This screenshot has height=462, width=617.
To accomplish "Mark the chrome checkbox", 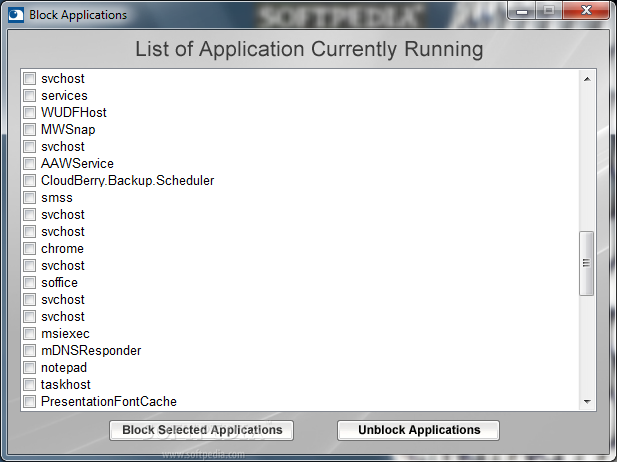I will click(x=29, y=249).
